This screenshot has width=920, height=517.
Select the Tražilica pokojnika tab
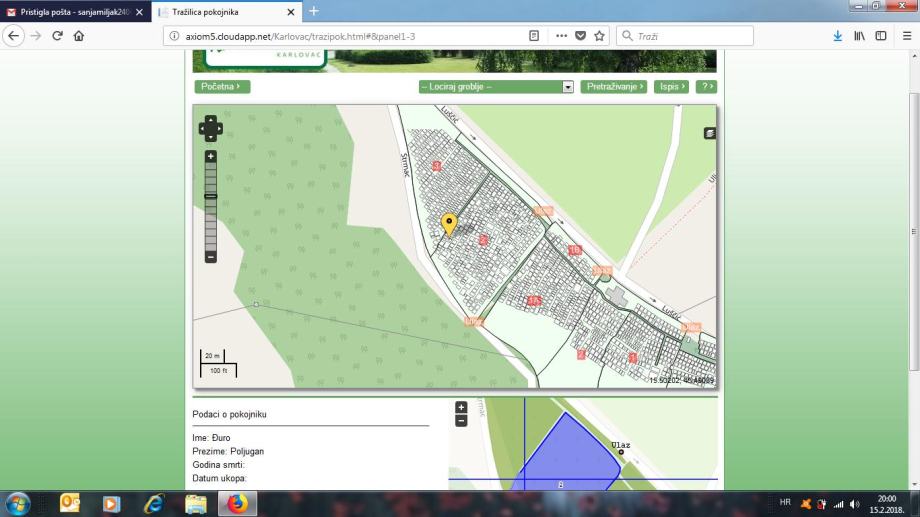(x=226, y=12)
